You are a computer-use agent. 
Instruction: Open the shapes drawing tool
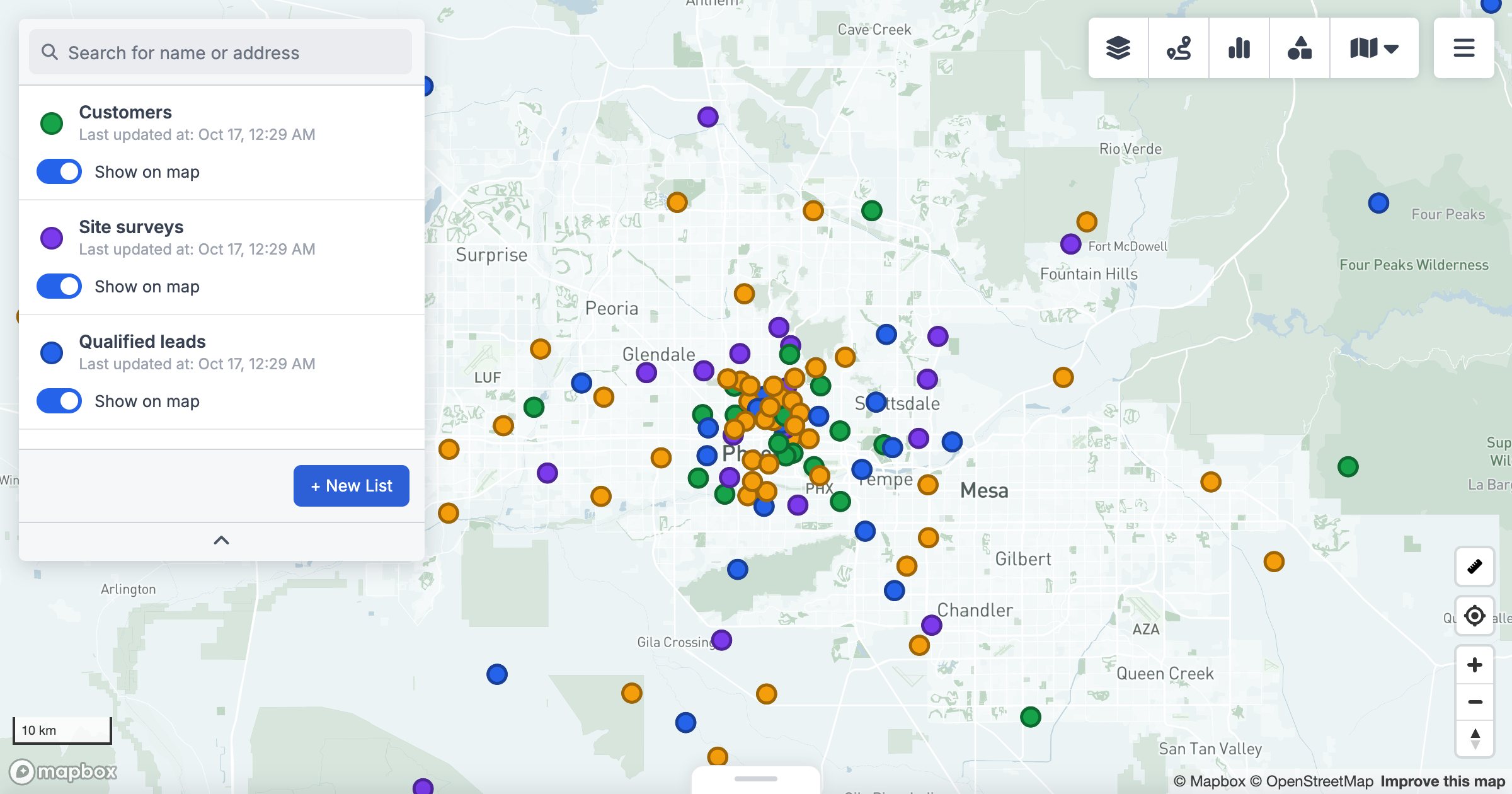(x=1300, y=48)
